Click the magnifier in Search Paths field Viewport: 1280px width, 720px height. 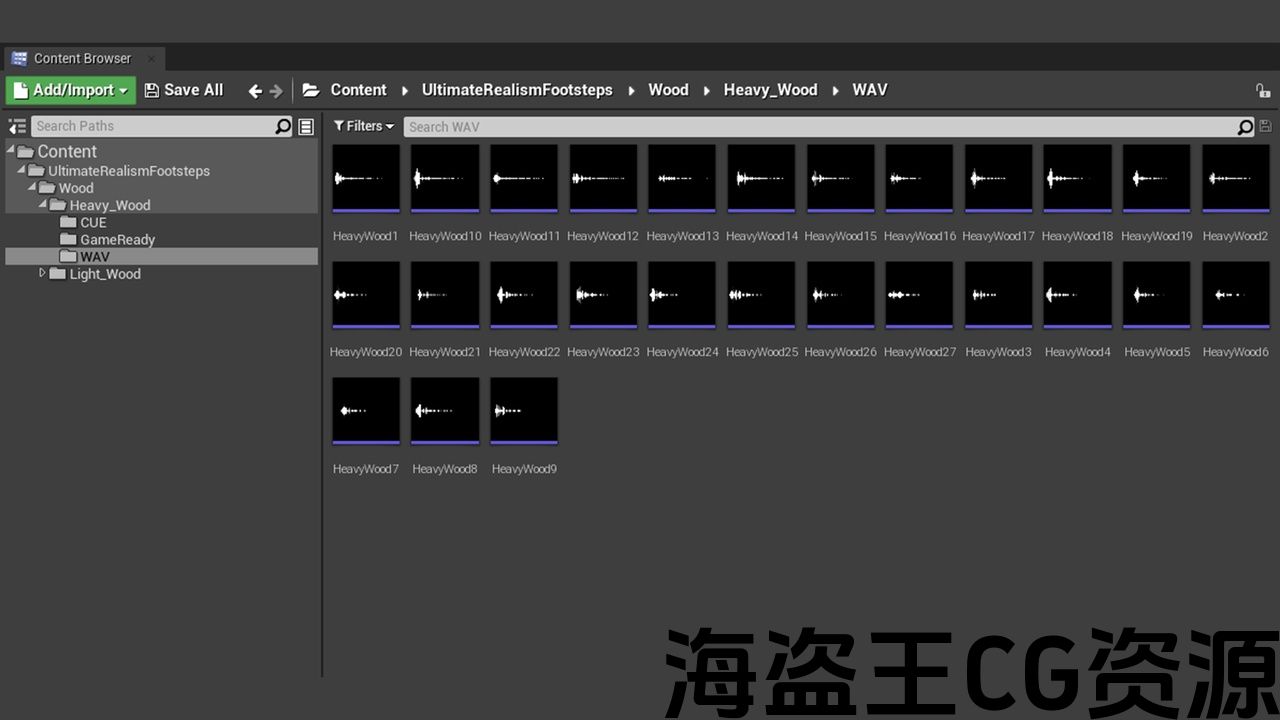[283, 127]
